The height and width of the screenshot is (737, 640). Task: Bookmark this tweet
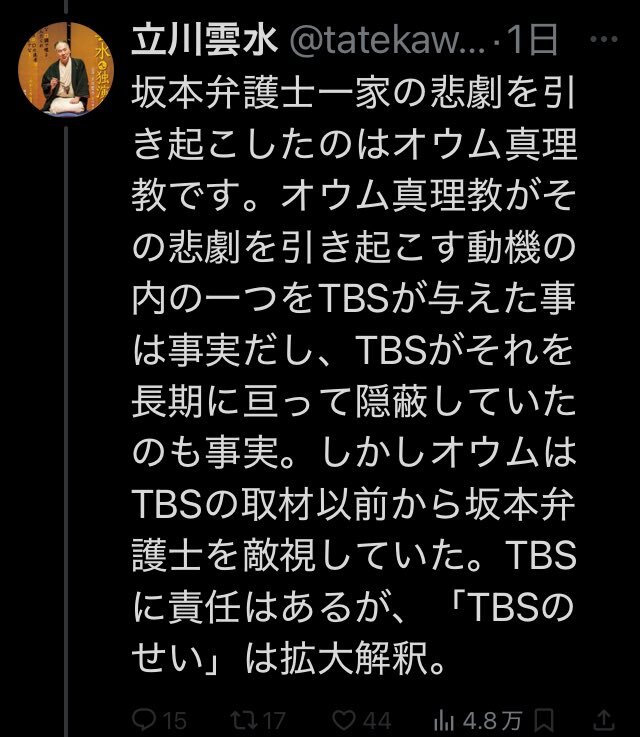544,720
